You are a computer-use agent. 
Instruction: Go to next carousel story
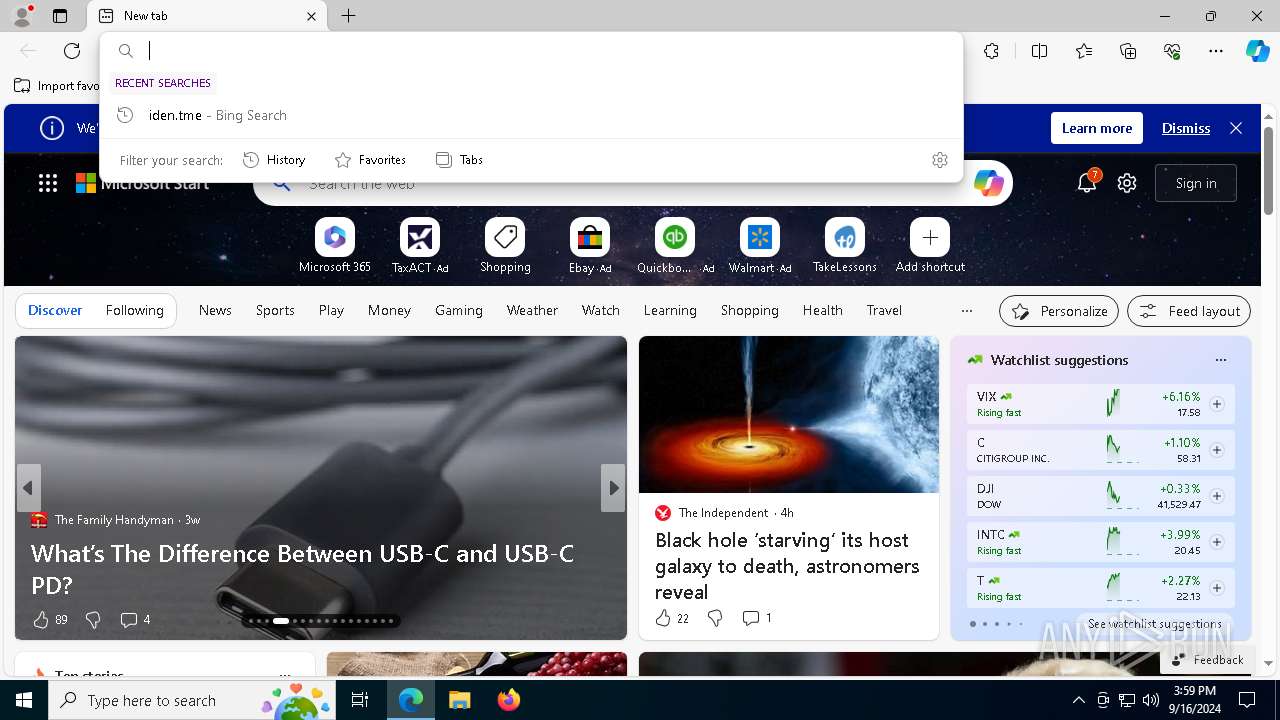pos(613,488)
